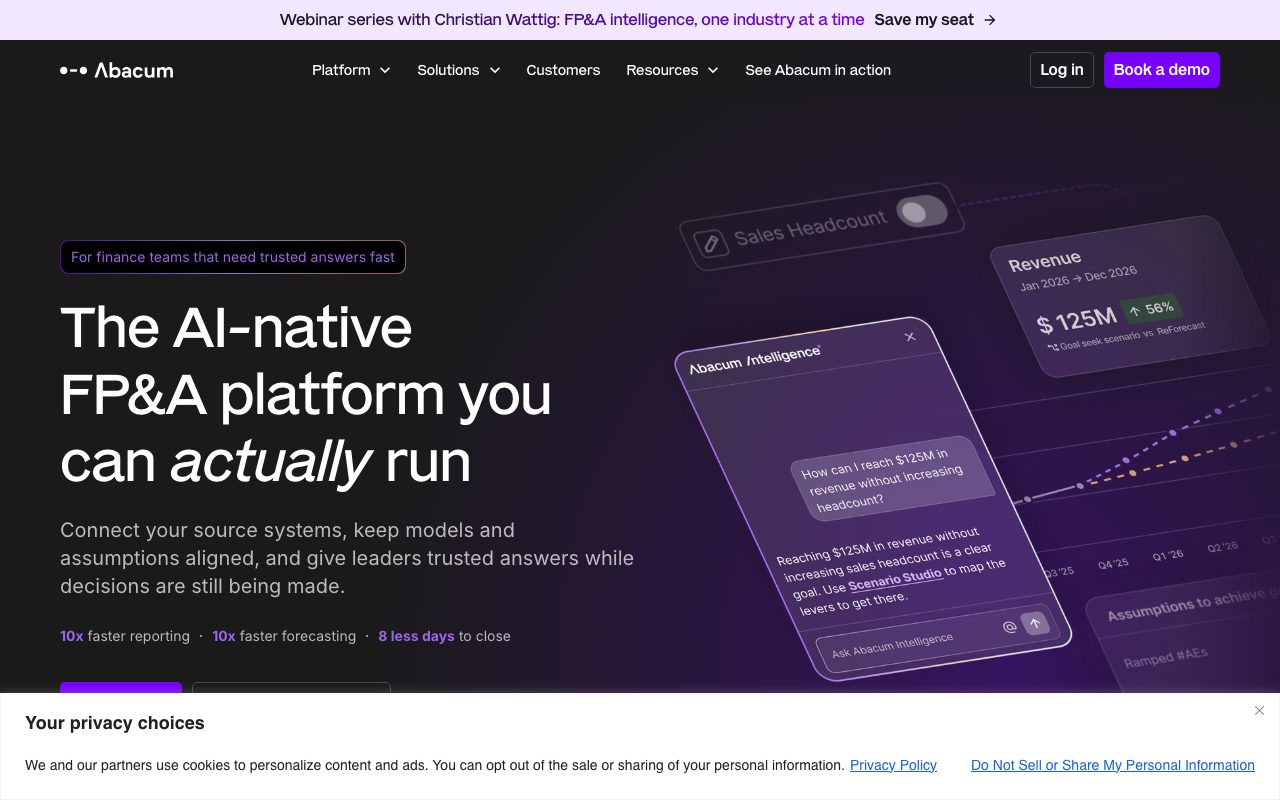Click the 8 less days to close text

coord(444,636)
